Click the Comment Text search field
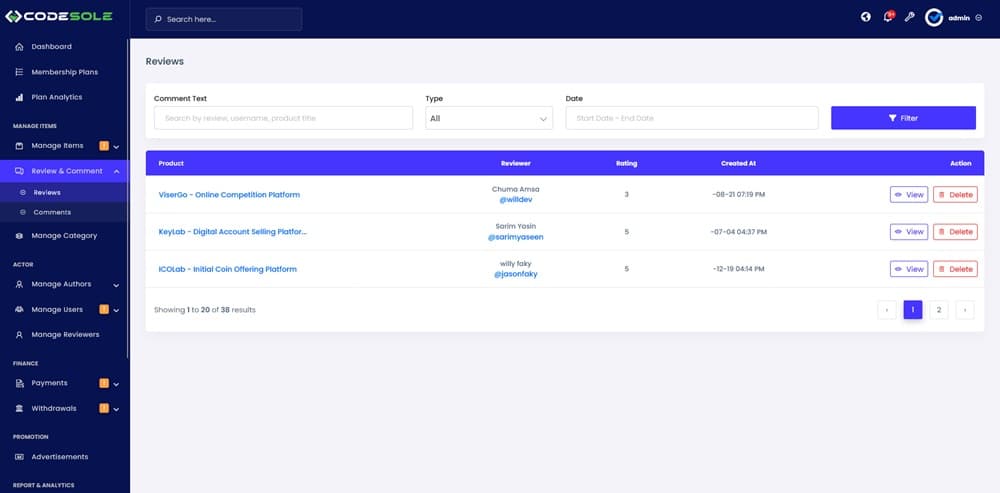This screenshot has height=493, width=1000. (x=283, y=118)
